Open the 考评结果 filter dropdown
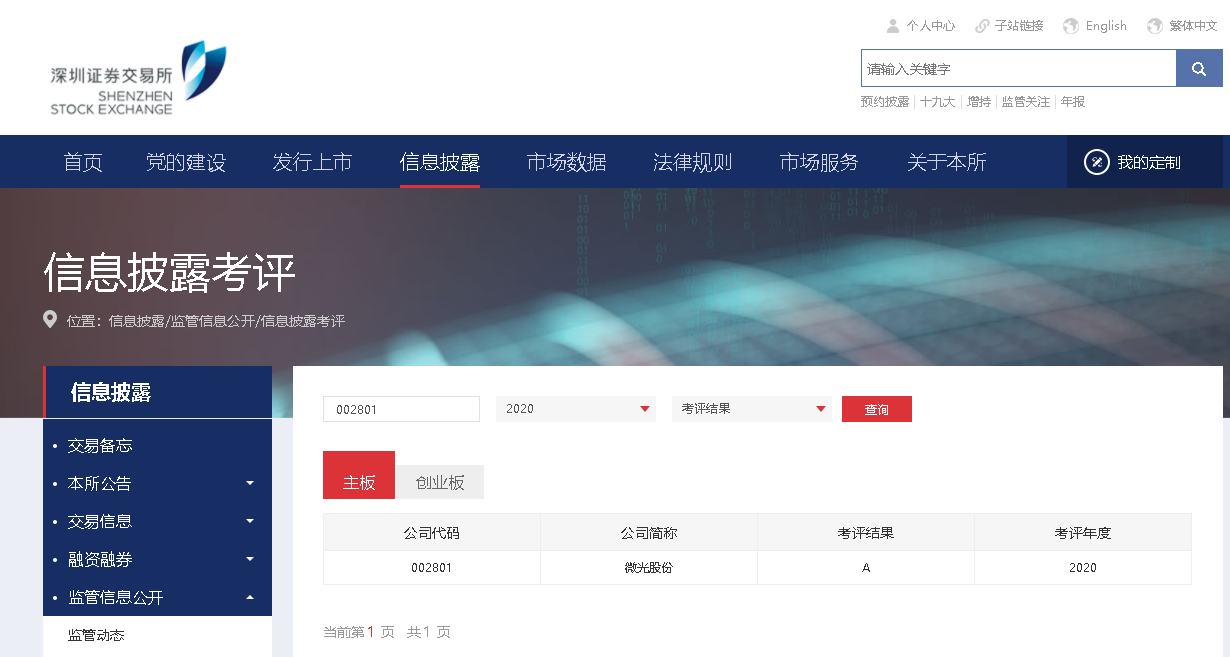1230x657 pixels. [752, 409]
